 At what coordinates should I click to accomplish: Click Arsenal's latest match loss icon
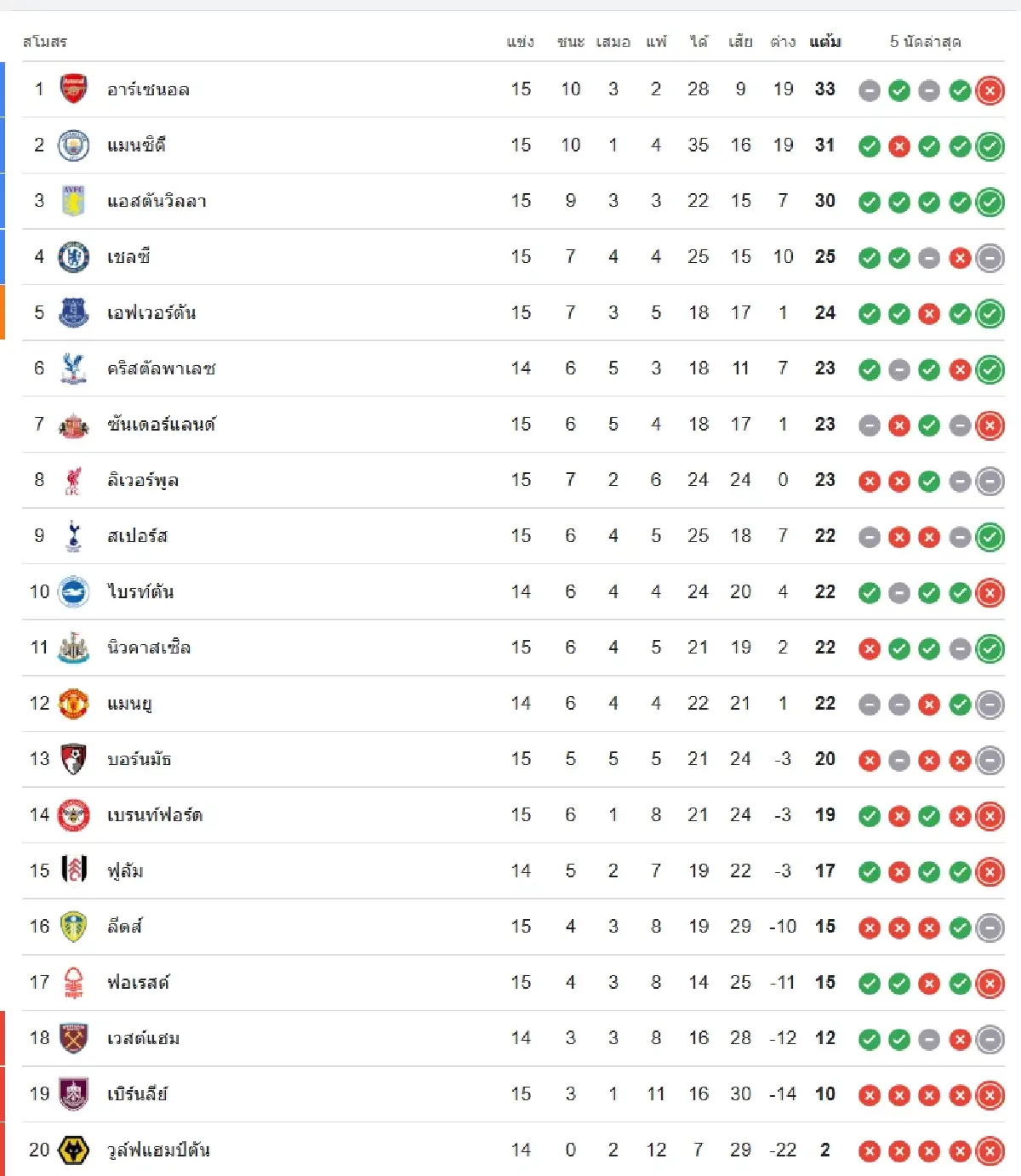[x=990, y=90]
